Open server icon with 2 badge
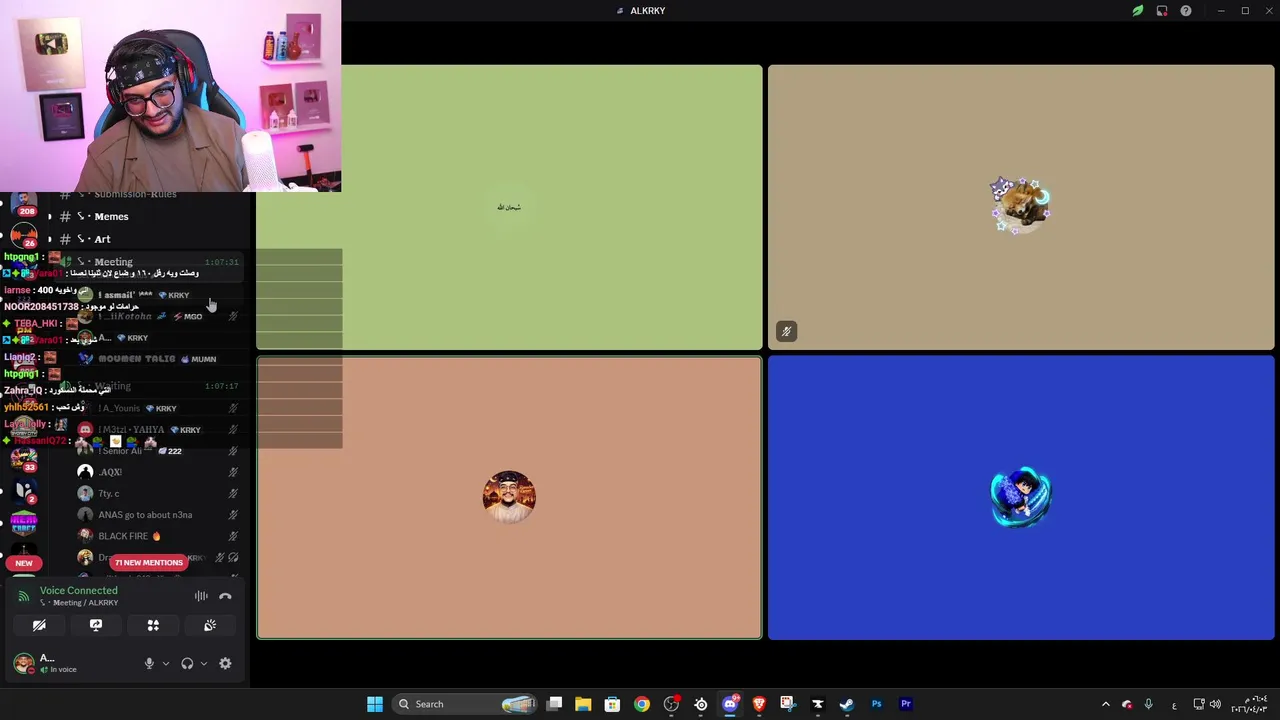The height and width of the screenshot is (720, 1280). coord(24,491)
